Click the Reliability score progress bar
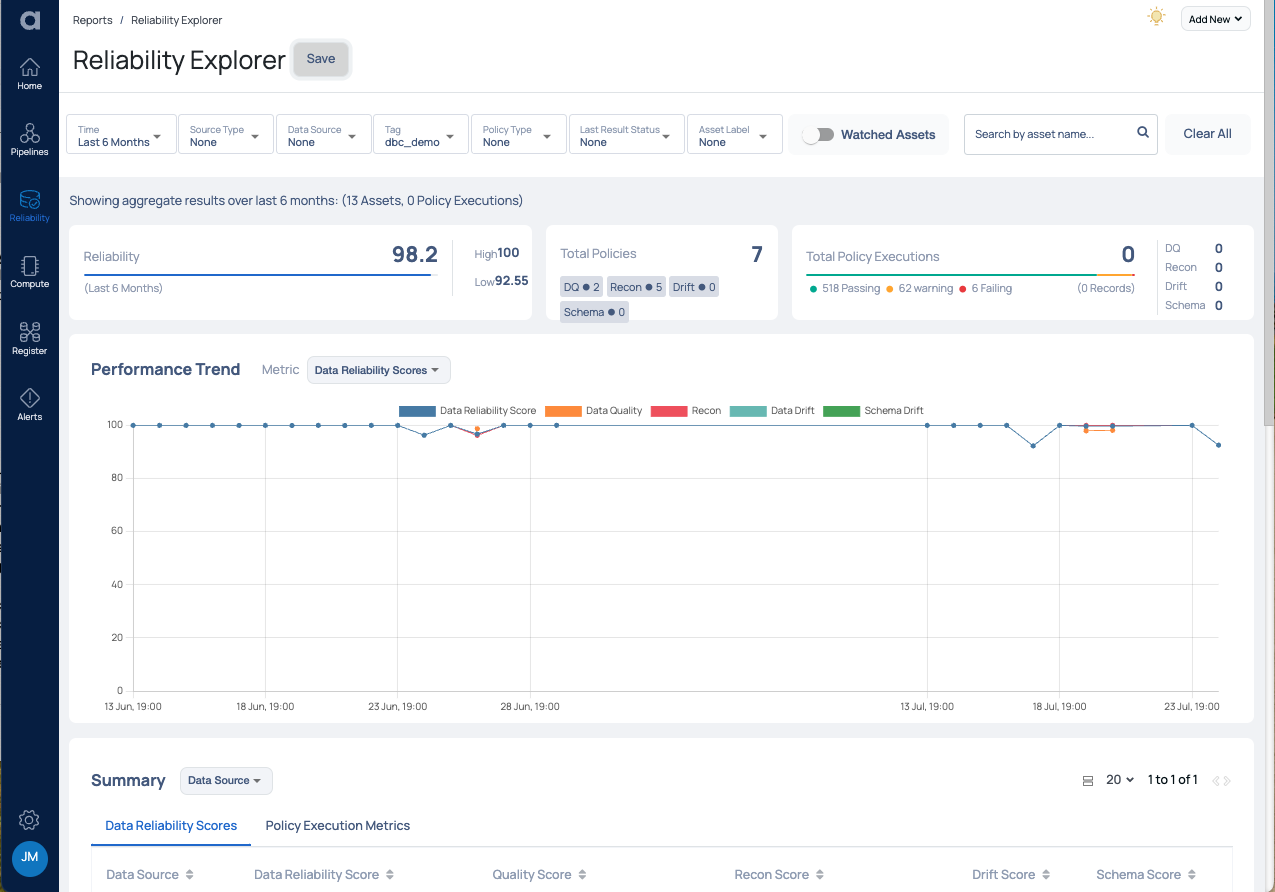 pos(260,275)
